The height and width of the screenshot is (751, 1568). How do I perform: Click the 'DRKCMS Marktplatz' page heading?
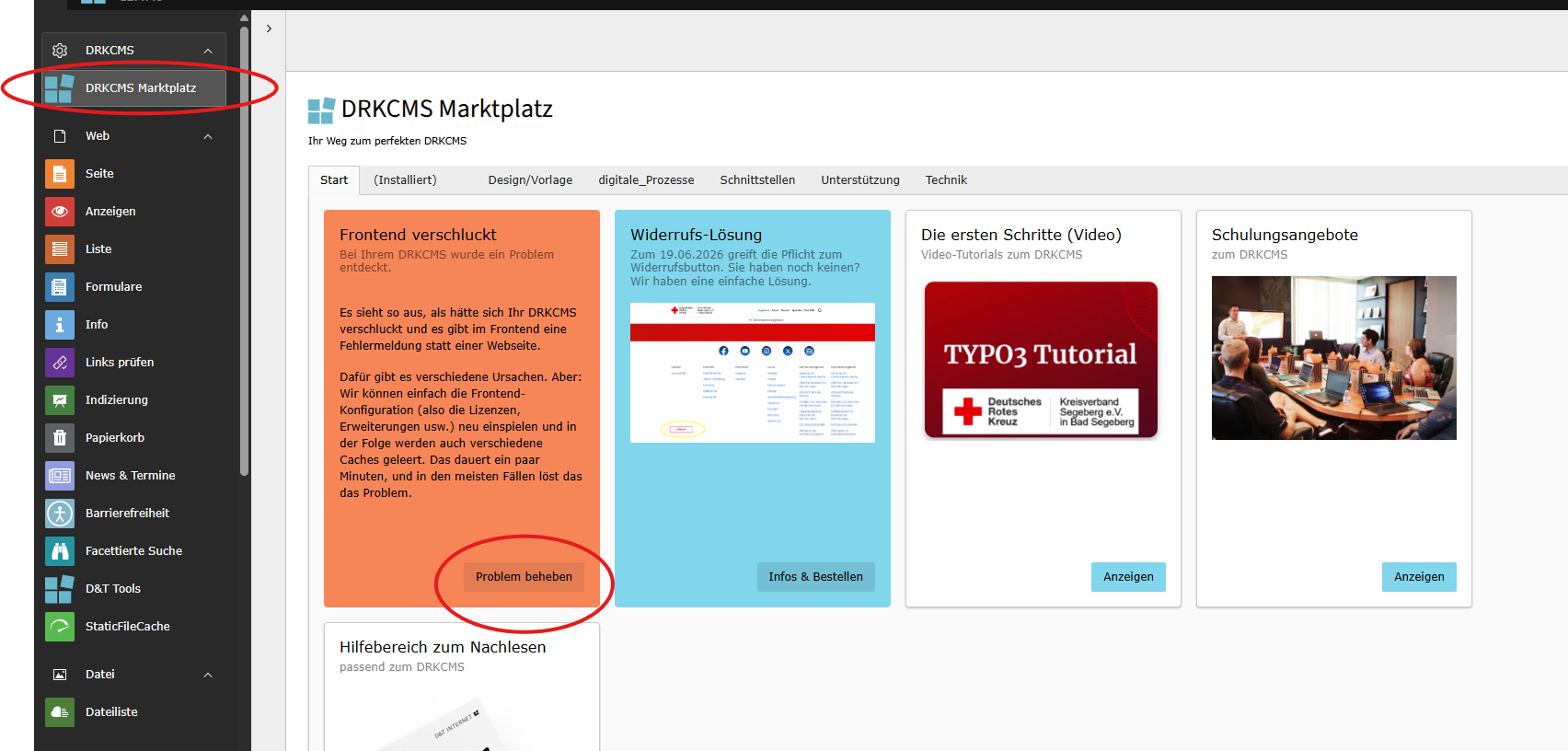pos(447,110)
